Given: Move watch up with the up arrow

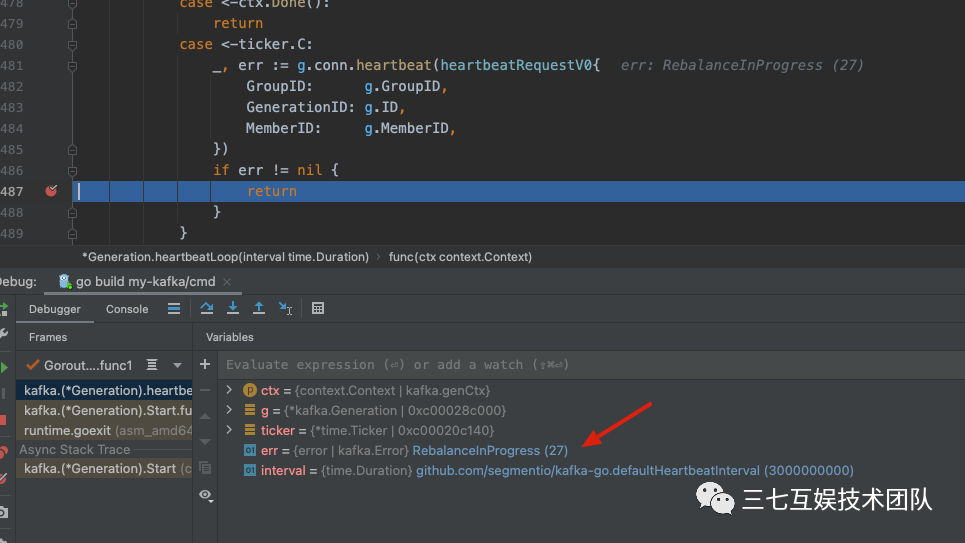Looking at the screenshot, I should pos(205,416).
